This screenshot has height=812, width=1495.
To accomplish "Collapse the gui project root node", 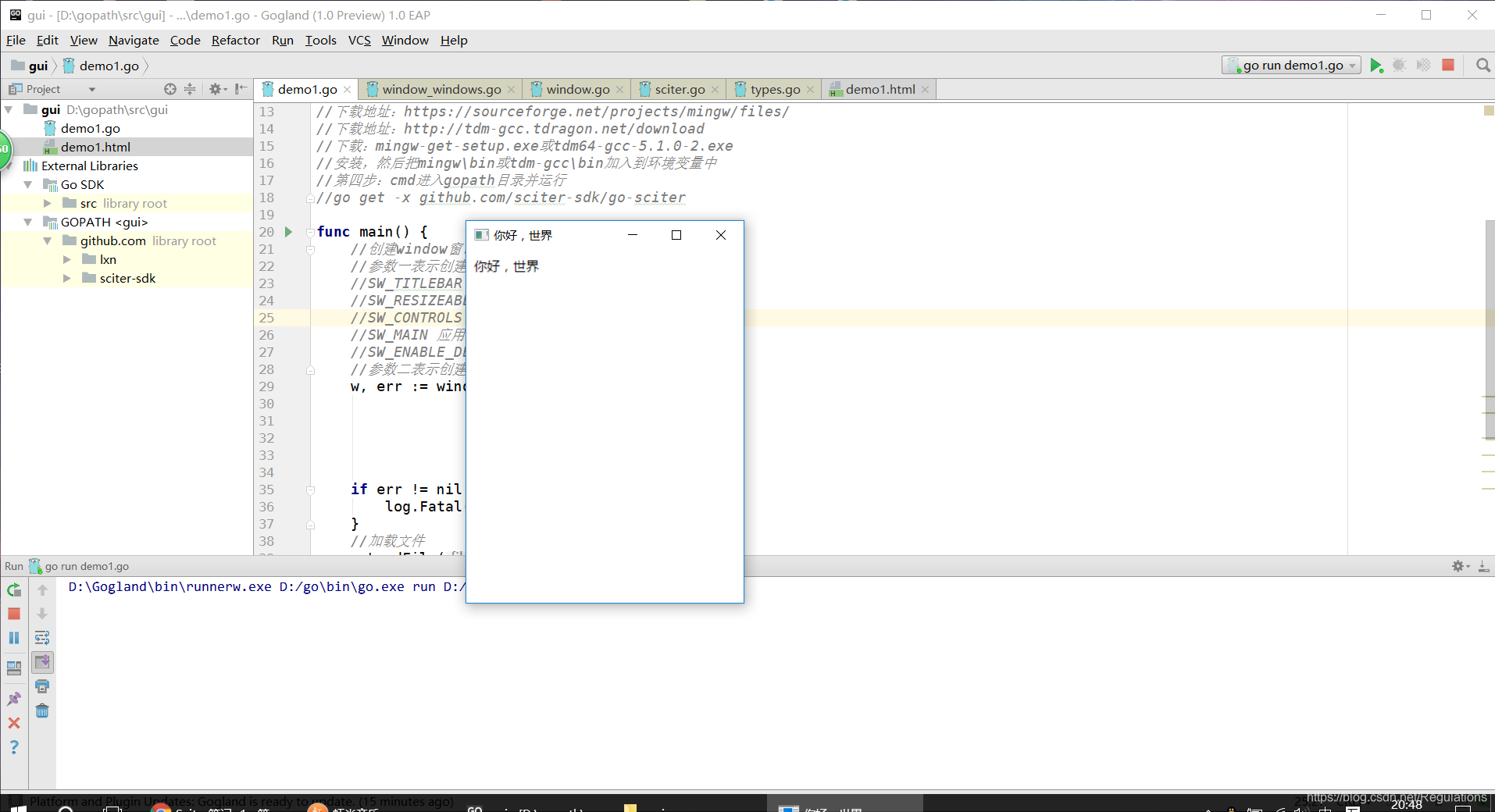I will pos(9,109).
